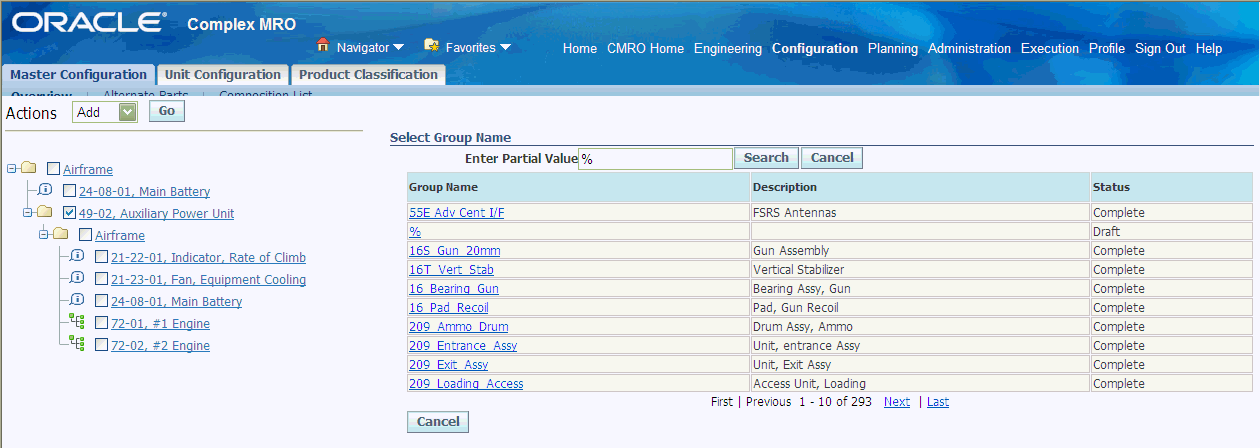This screenshot has width=1260, height=448.
Task: Click Cancel beside the Search button
Action: (x=832, y=158)
